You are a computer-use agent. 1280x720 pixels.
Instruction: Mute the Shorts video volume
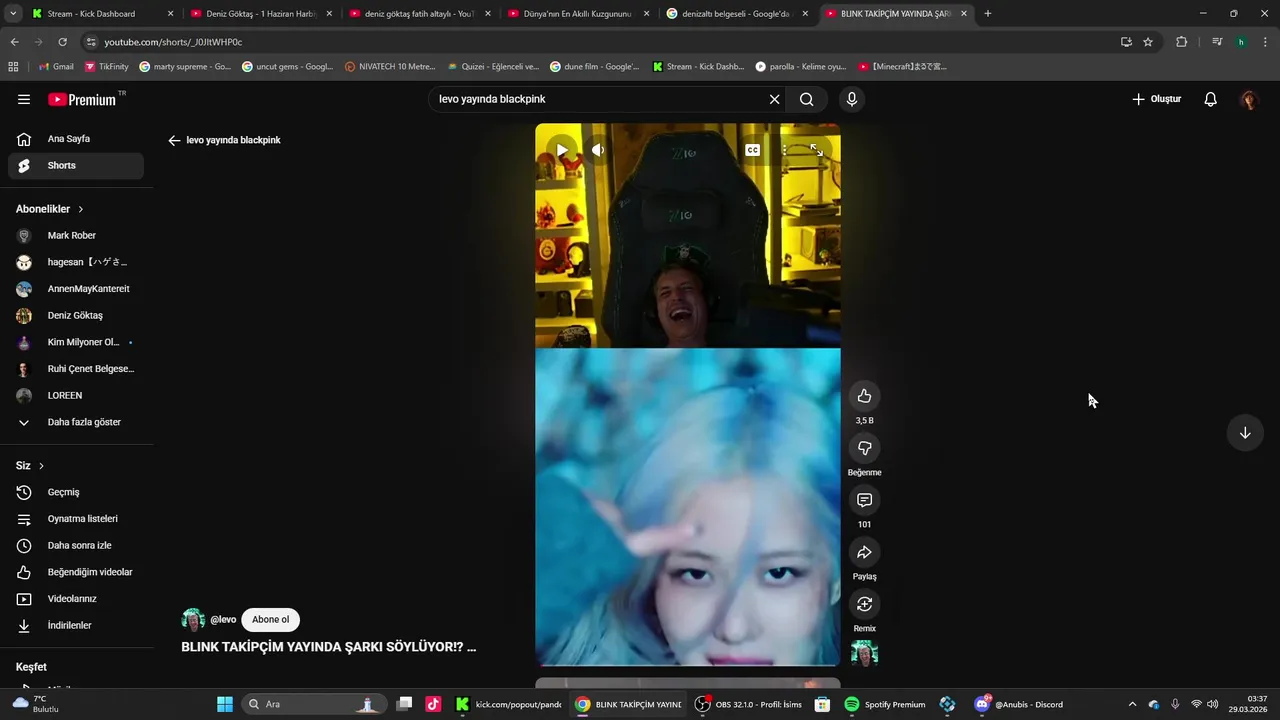(x=597, y=150)
